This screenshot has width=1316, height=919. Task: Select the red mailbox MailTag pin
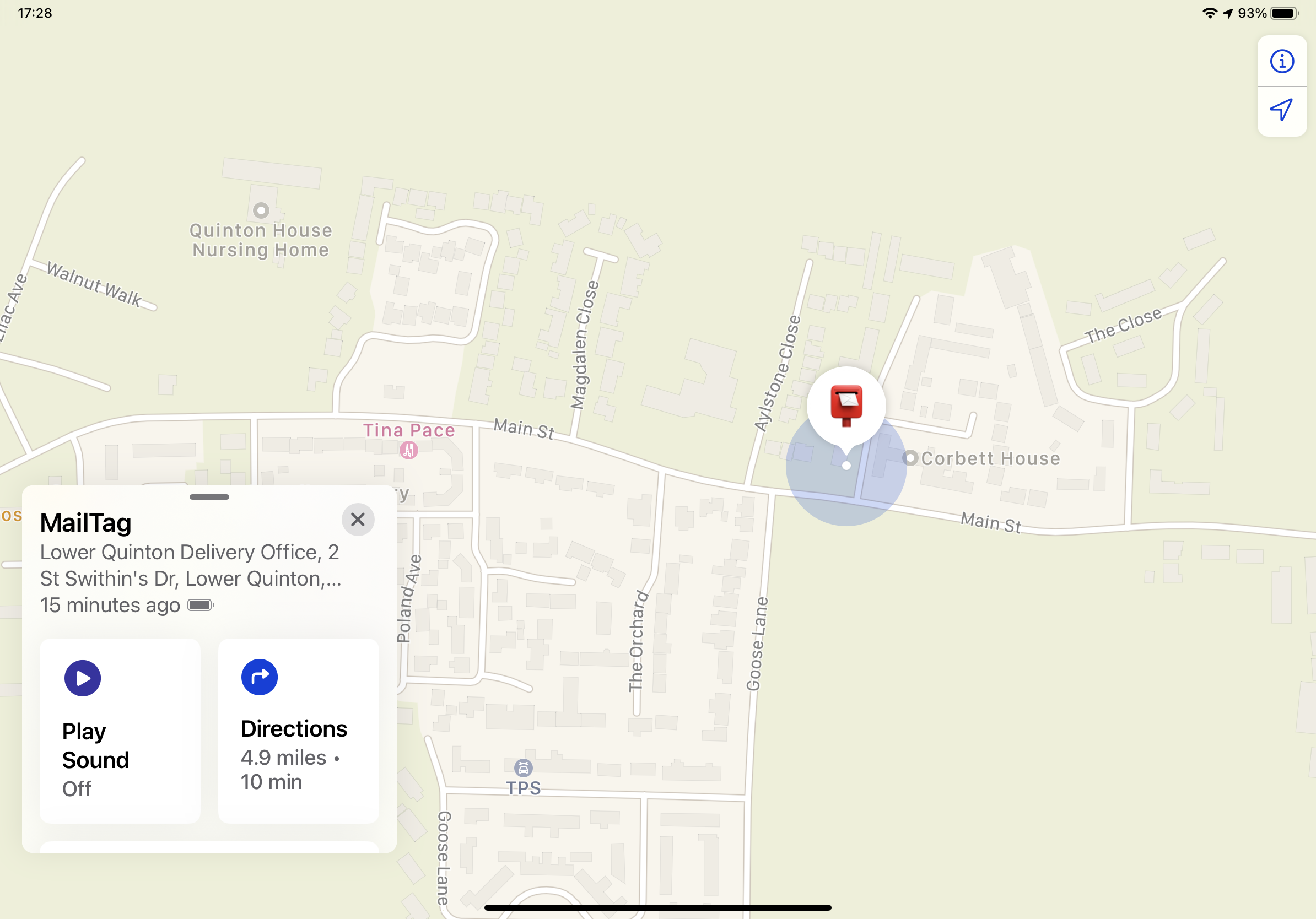click(846, 406)
